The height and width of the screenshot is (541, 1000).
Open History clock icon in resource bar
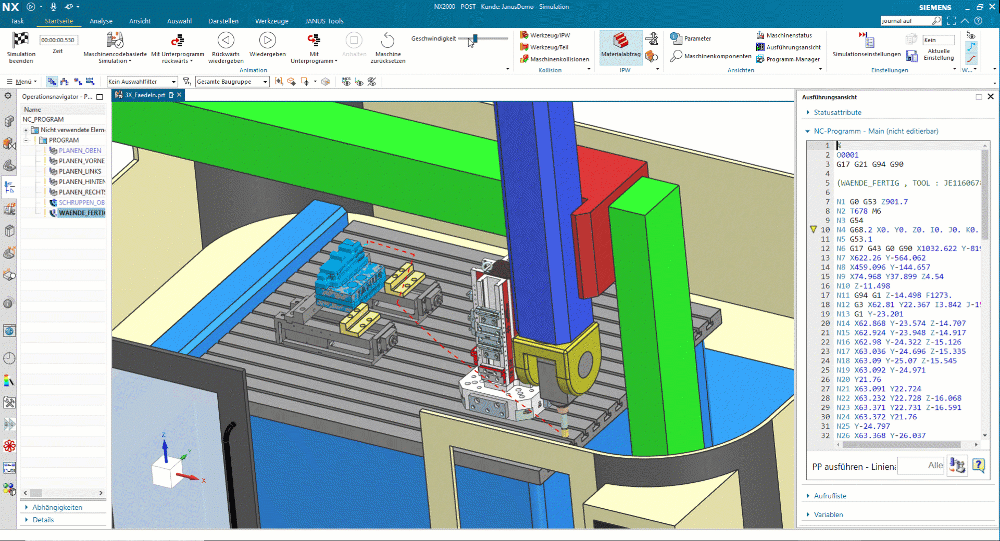tap(9, 358)
